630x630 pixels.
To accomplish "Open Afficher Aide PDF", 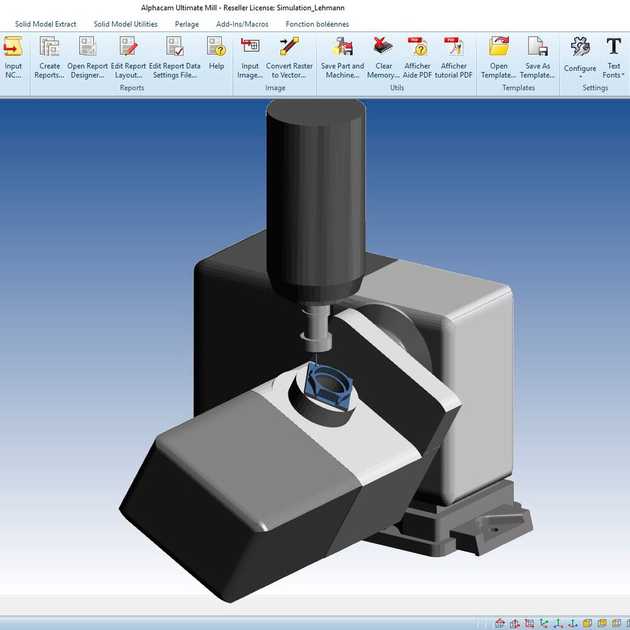I will 417,47.
